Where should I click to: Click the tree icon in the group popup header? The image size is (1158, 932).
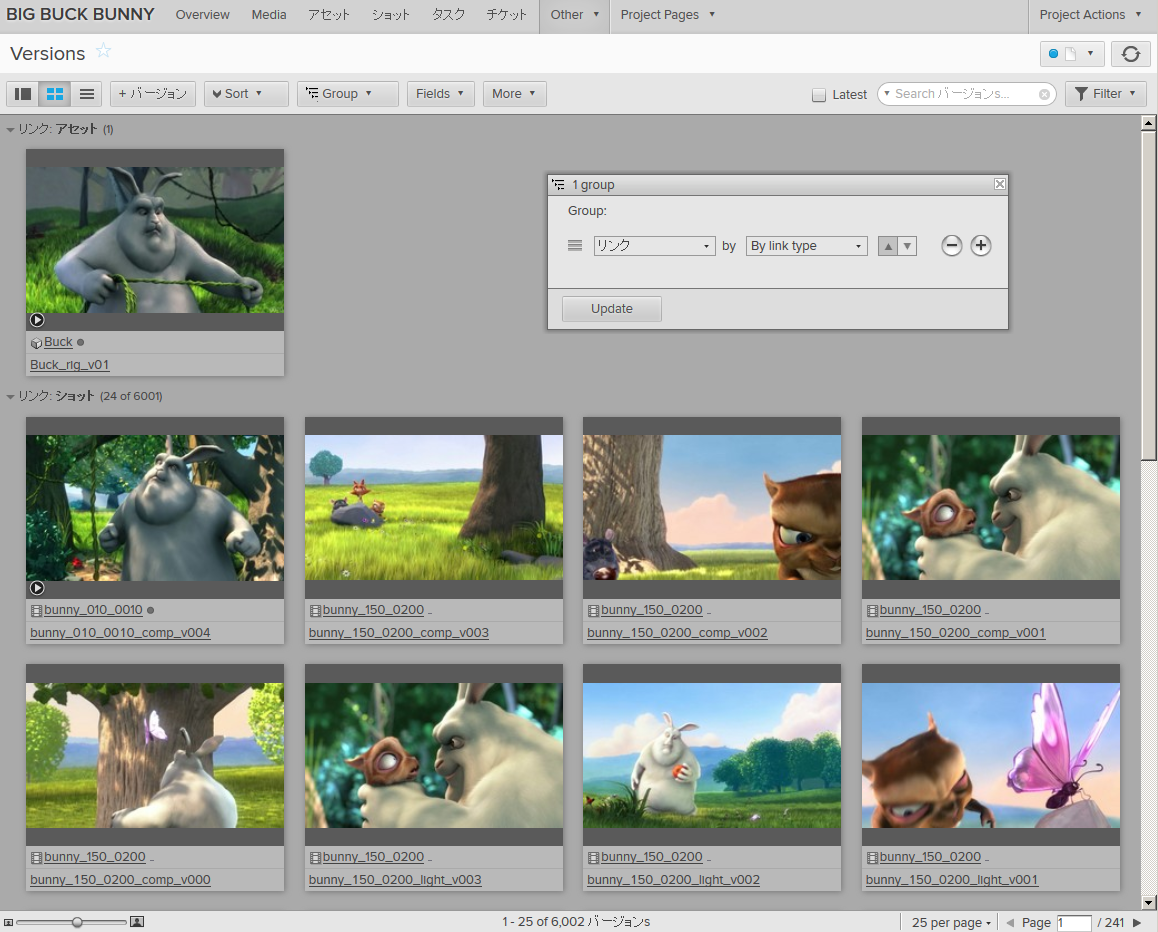(x=558, y=185)
